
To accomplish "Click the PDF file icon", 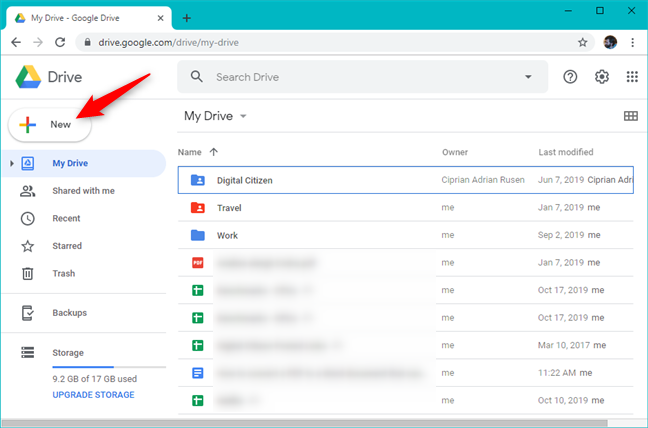I will [198, 263].
